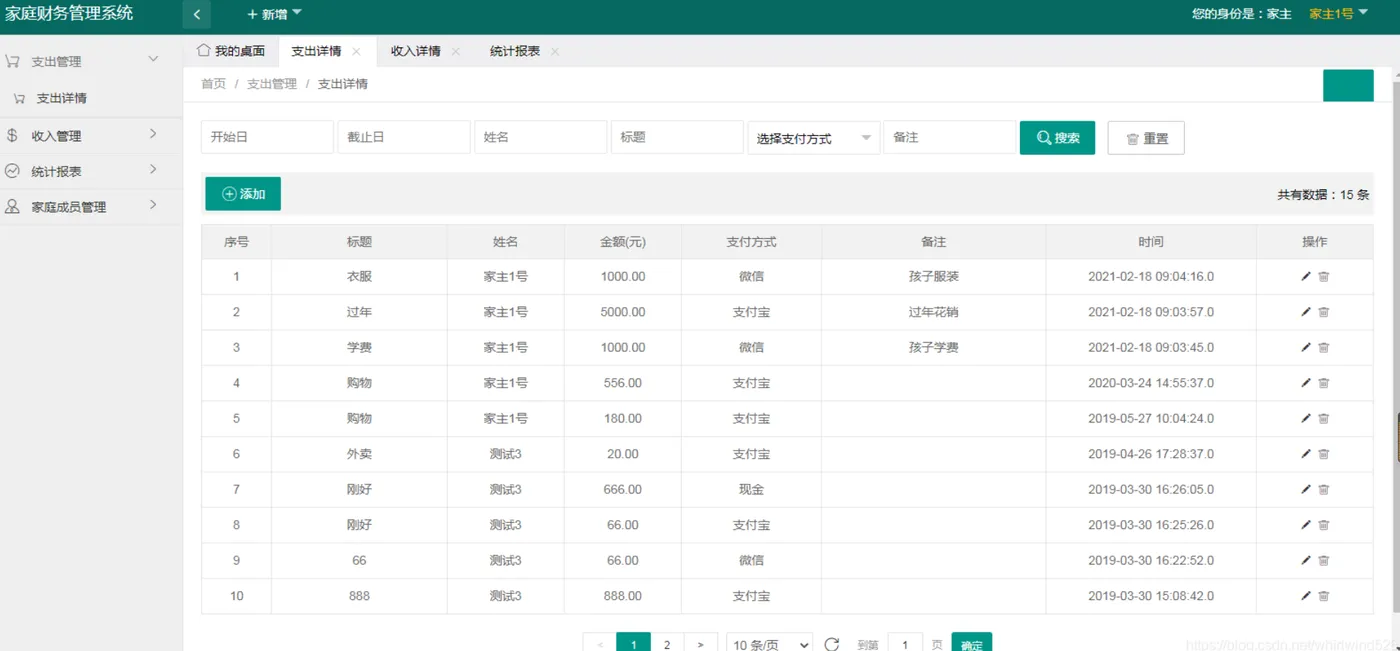
Task: Close the 统计报表 tab
Action: [555, 51]
